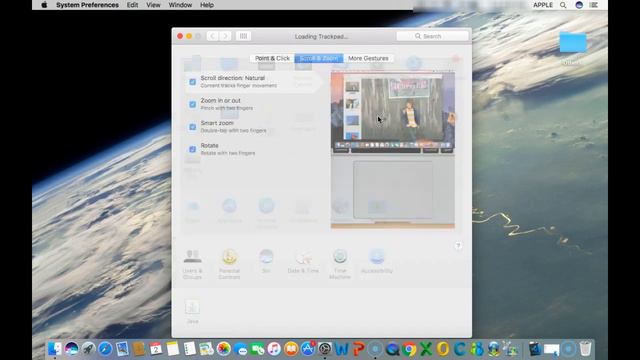
Task: Launch Google Chrome from the dock
Action: (409, 349)
